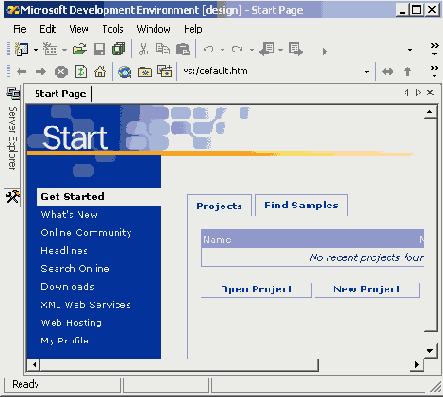
Task: Open the Web Hosting link
Action: [71, 323]
